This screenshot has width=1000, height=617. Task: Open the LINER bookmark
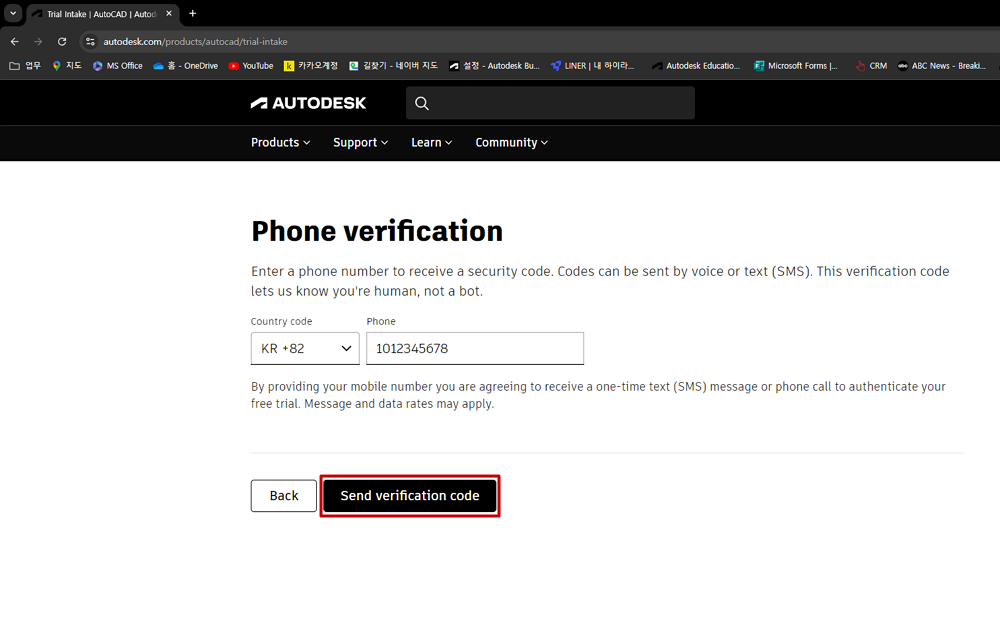[x=592, y=66]
